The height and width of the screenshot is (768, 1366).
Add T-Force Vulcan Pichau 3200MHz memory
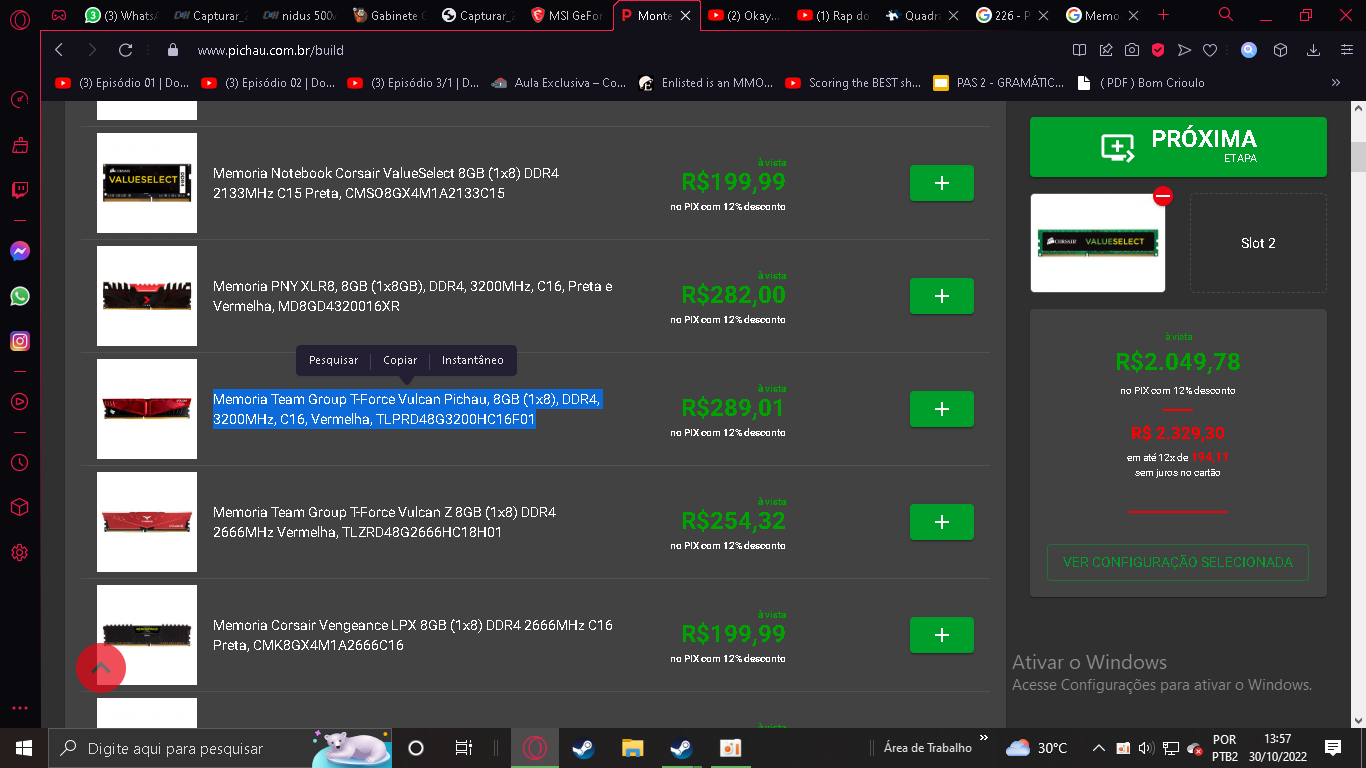941,409
